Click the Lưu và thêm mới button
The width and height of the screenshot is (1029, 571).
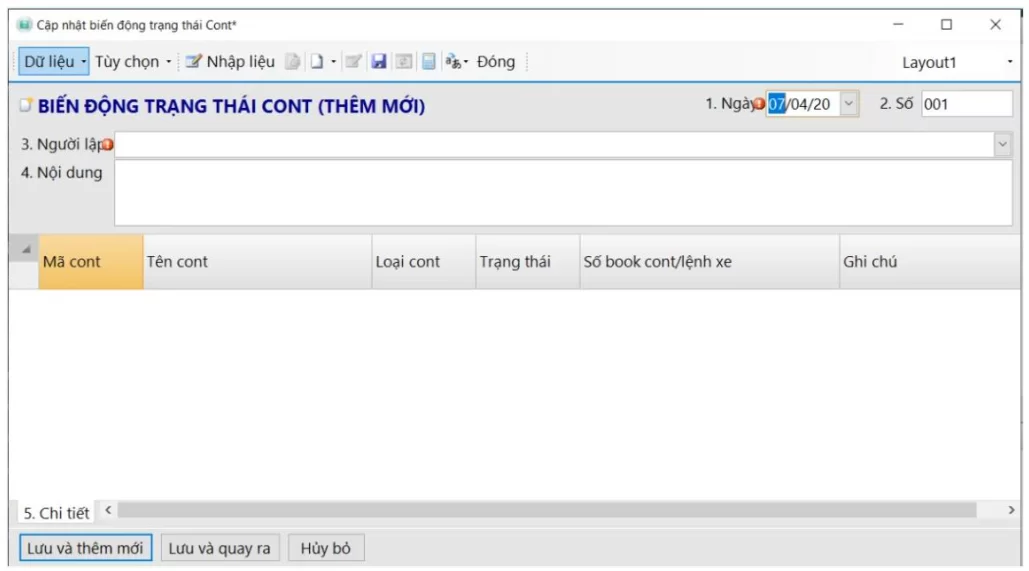[85, 548]
